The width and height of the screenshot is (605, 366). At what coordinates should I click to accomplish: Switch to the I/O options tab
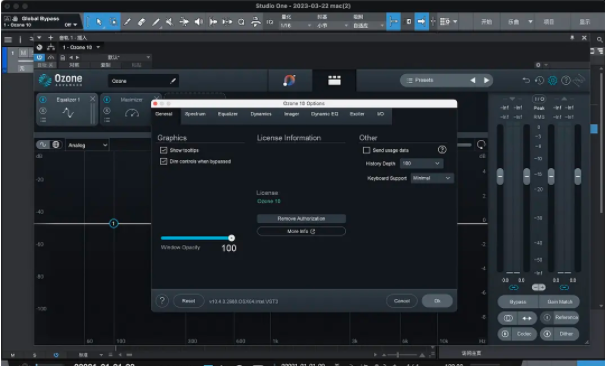coord(380,114)
